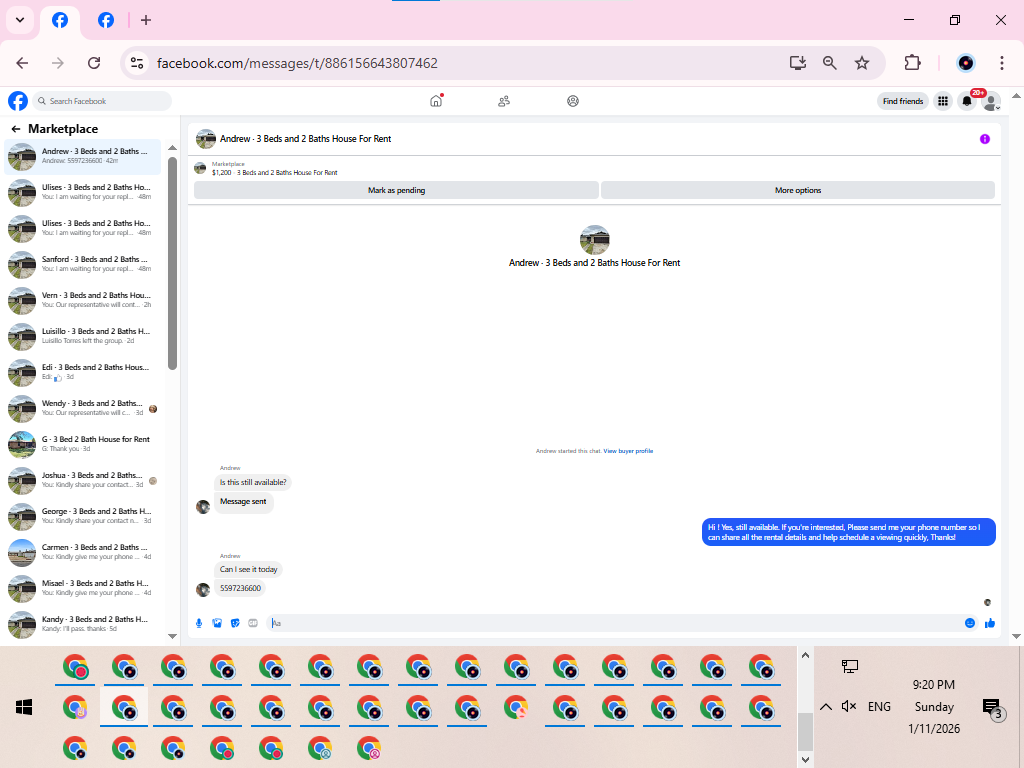Screen dimensions: 1024x768
Task: Open the Friends icon in top navigation
Action: point(504,101)
